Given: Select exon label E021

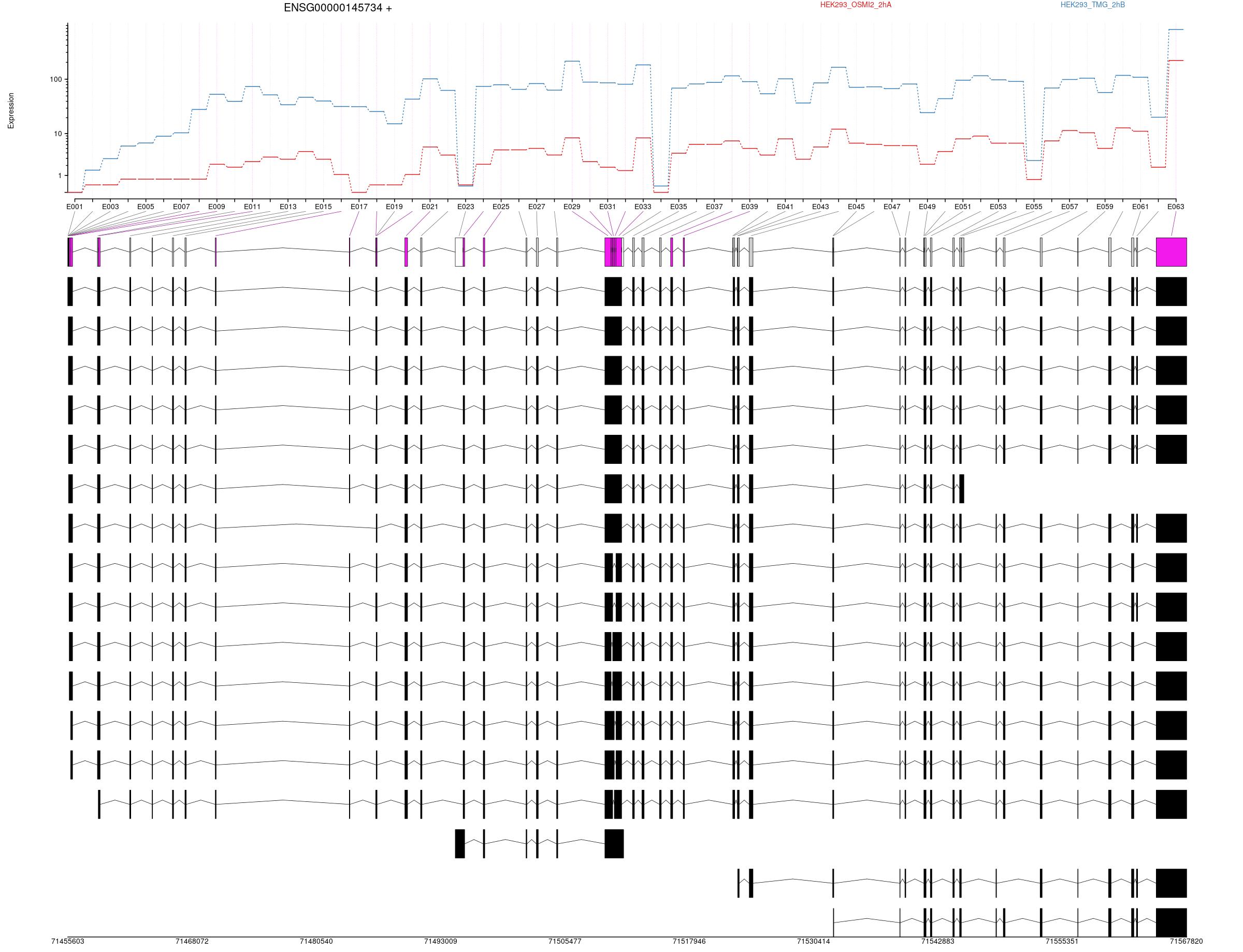Looking at the screenshot, I should (430, 207).
